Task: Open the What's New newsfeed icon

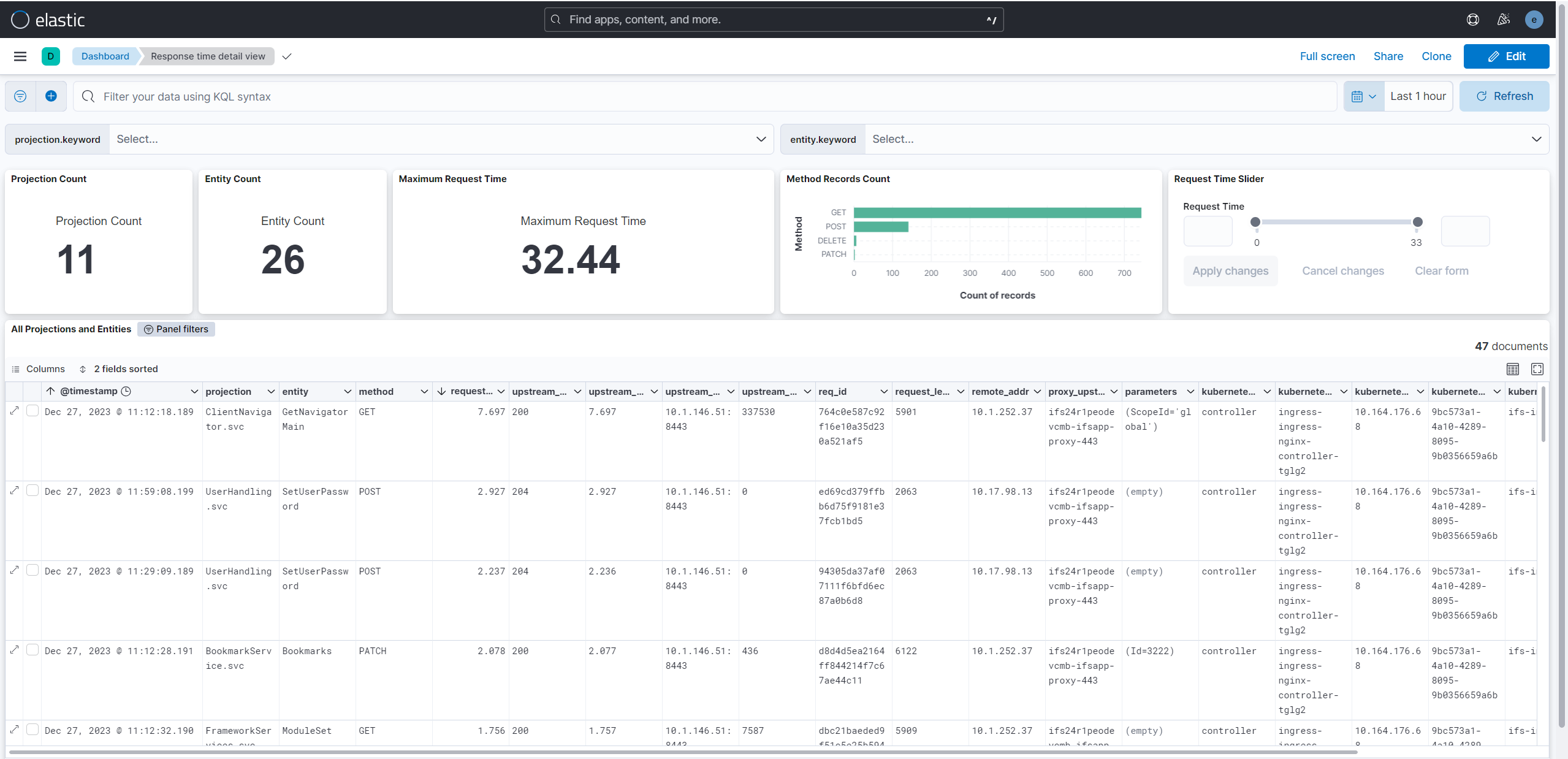Action: (1502, 19)
